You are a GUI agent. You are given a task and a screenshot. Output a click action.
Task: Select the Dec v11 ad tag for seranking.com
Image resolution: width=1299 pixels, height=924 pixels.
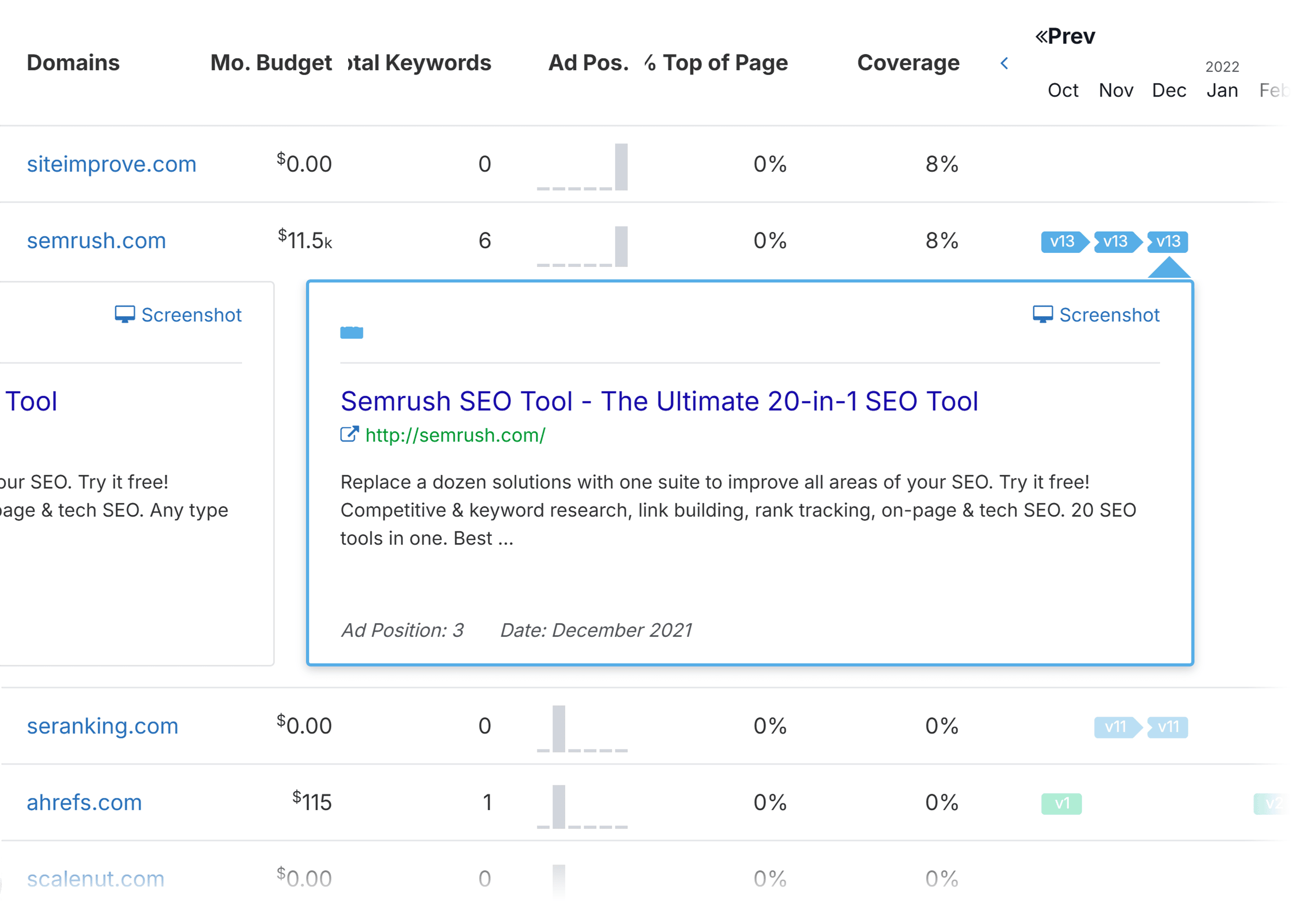[x=1168, y=727]
